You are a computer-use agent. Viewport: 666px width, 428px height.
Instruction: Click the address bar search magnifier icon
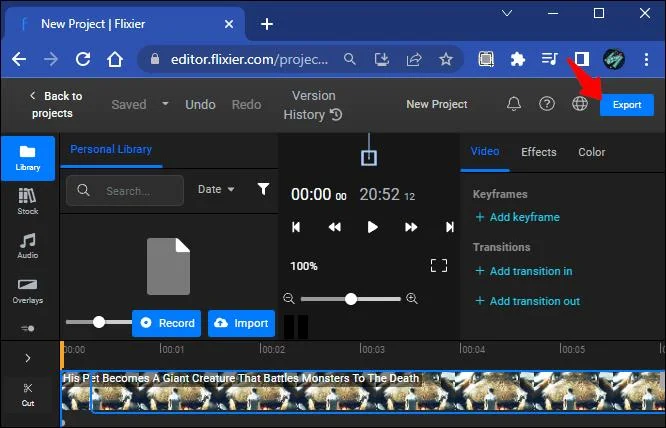pos(350,59)
